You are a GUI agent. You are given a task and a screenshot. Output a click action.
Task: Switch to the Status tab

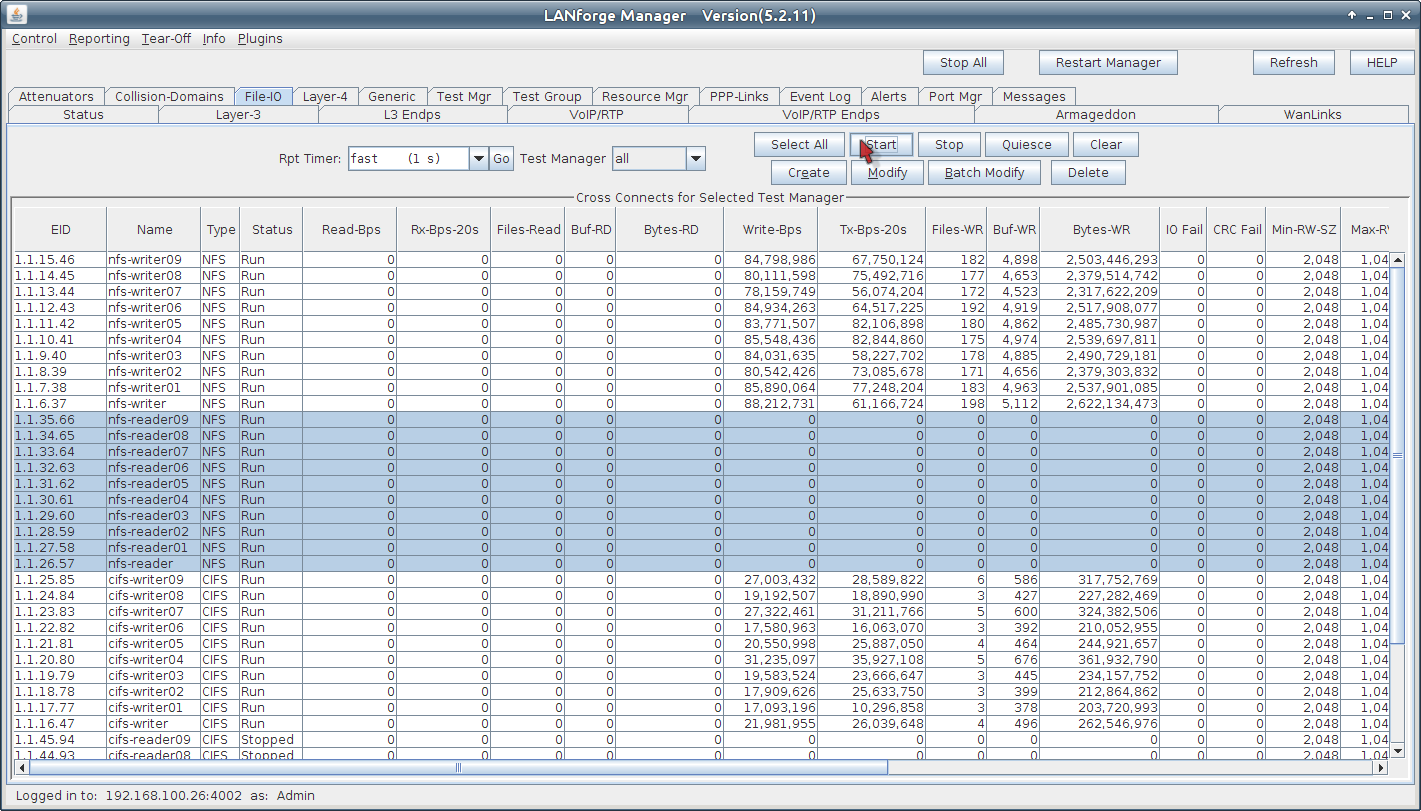(83, 114)
